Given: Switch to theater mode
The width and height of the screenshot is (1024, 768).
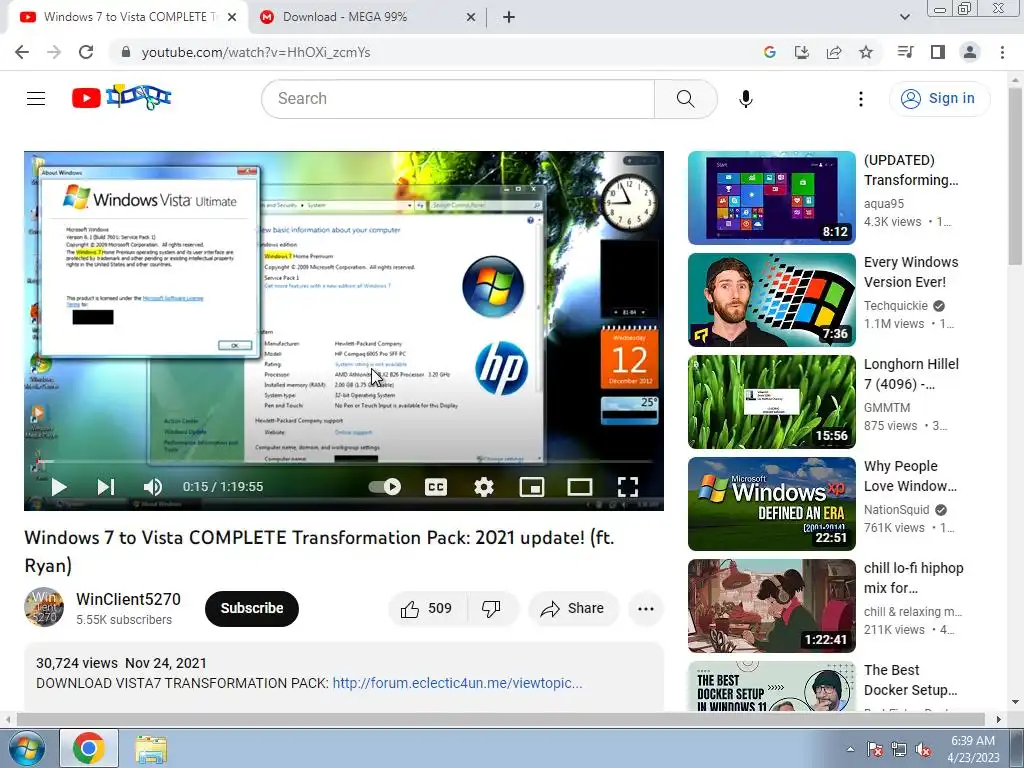Looking at the screenshot, I should tap(579, 487).
